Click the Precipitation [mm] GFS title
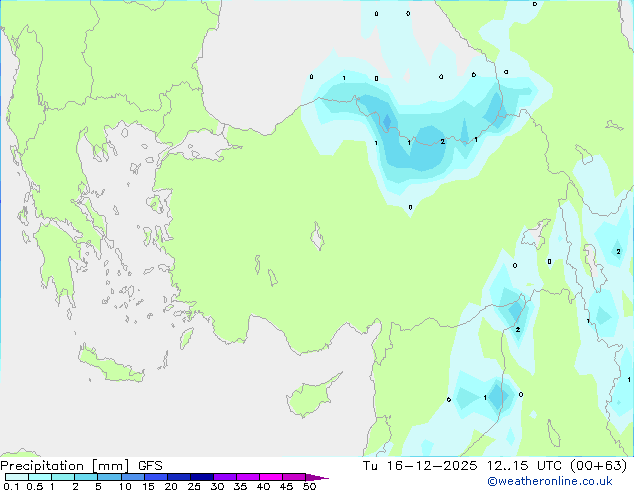 click(x=81, y=466)
